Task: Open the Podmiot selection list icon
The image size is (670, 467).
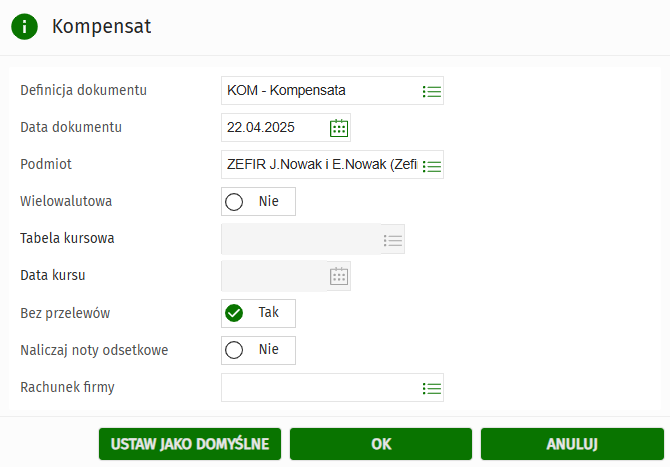Action: (432, 165)
